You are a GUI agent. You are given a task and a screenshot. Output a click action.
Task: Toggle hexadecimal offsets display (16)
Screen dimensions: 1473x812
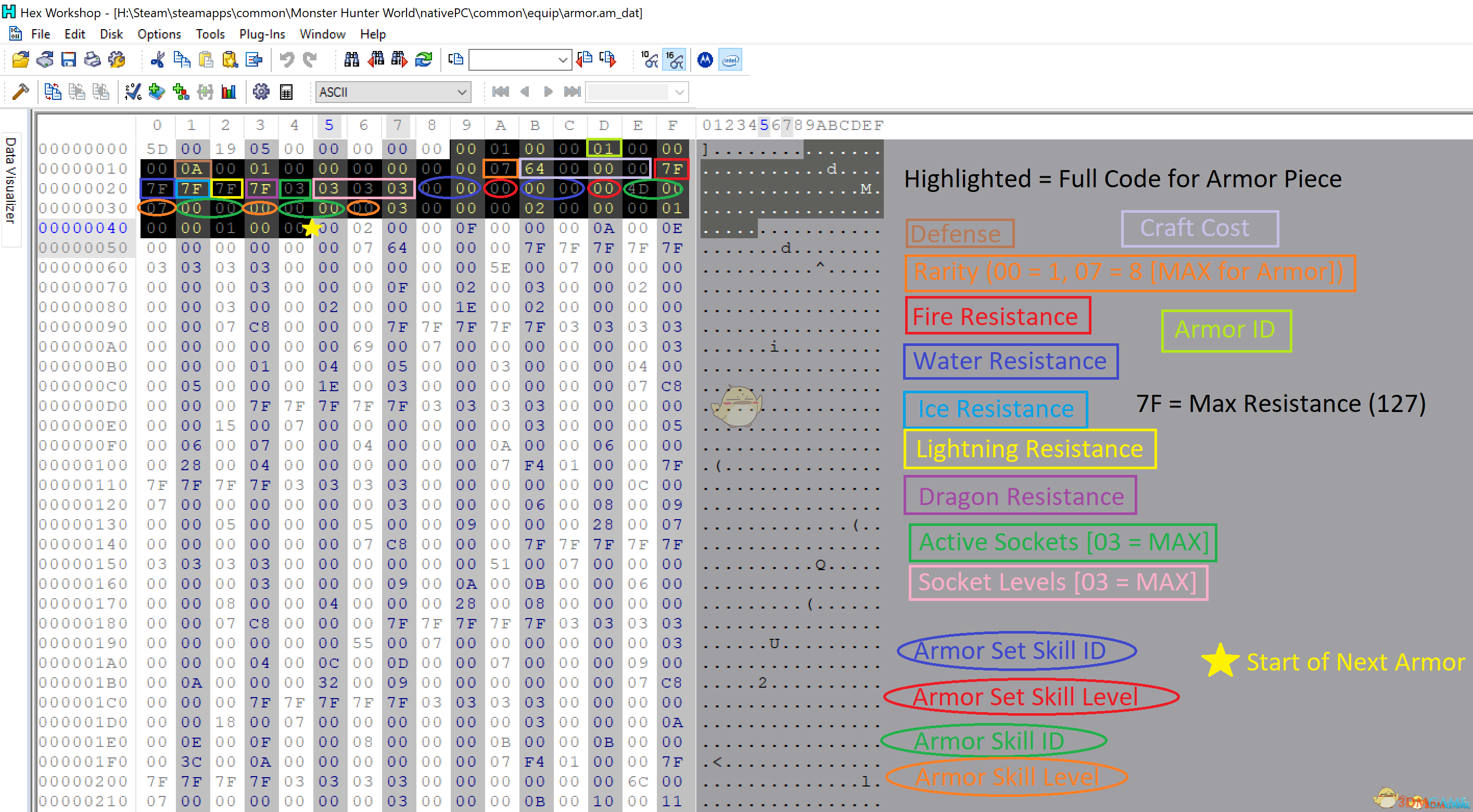(x=674, y=59)
